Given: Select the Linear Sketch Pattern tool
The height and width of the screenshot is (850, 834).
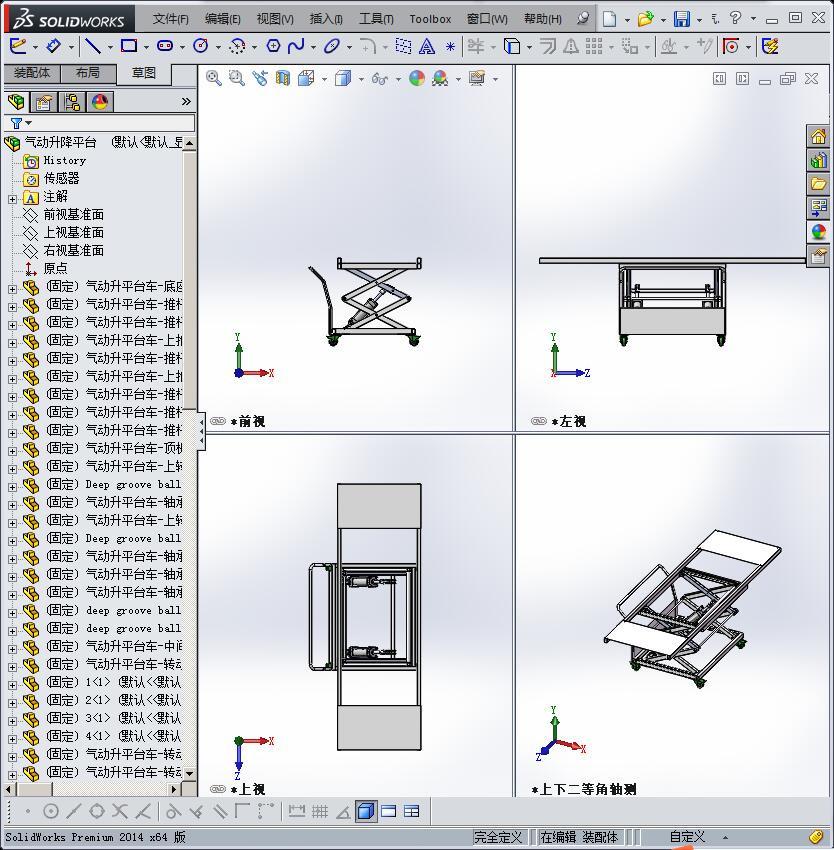Looking at the screenshot, I should coord(594,47).
